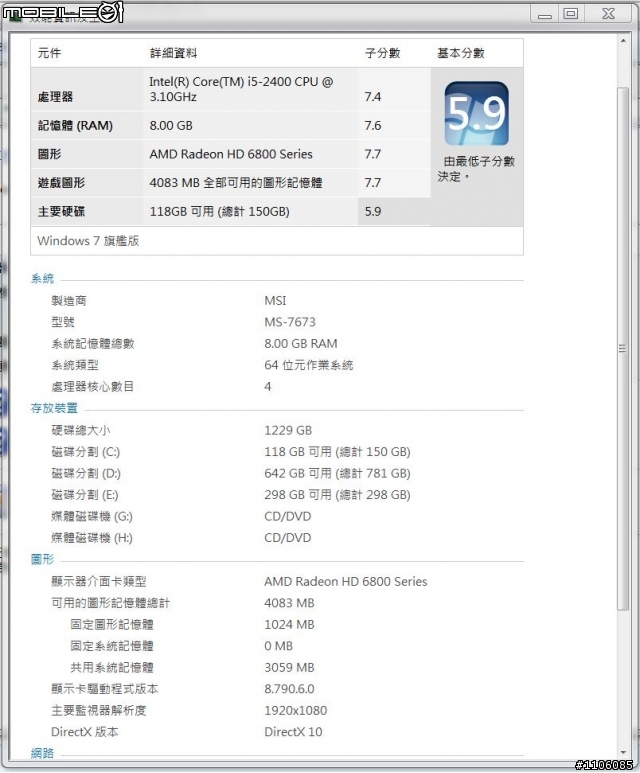Click the Intel Core i5-2400 CPU text

pyautogui.click(x=242, y=89)
